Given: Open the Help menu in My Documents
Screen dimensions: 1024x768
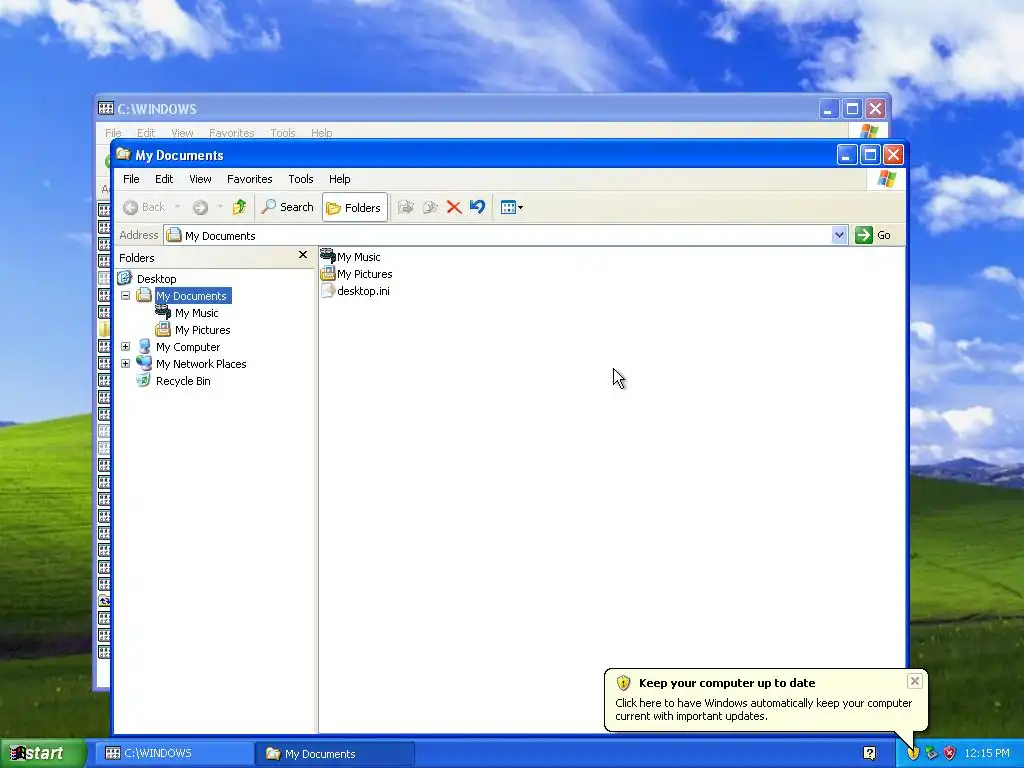Looking at the screenshot, I should (340, 179).
